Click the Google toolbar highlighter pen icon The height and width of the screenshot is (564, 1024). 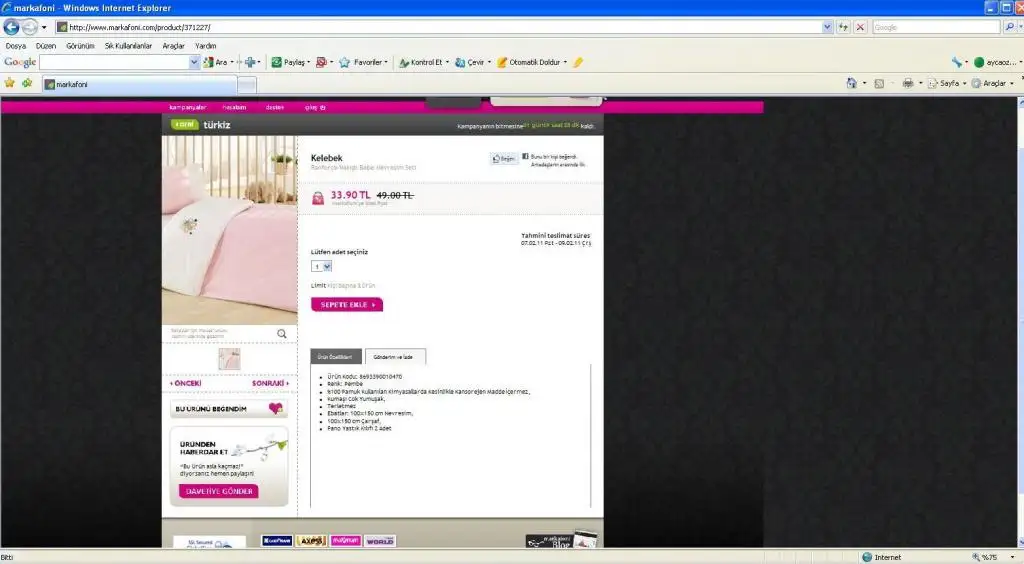coord(578,62)
